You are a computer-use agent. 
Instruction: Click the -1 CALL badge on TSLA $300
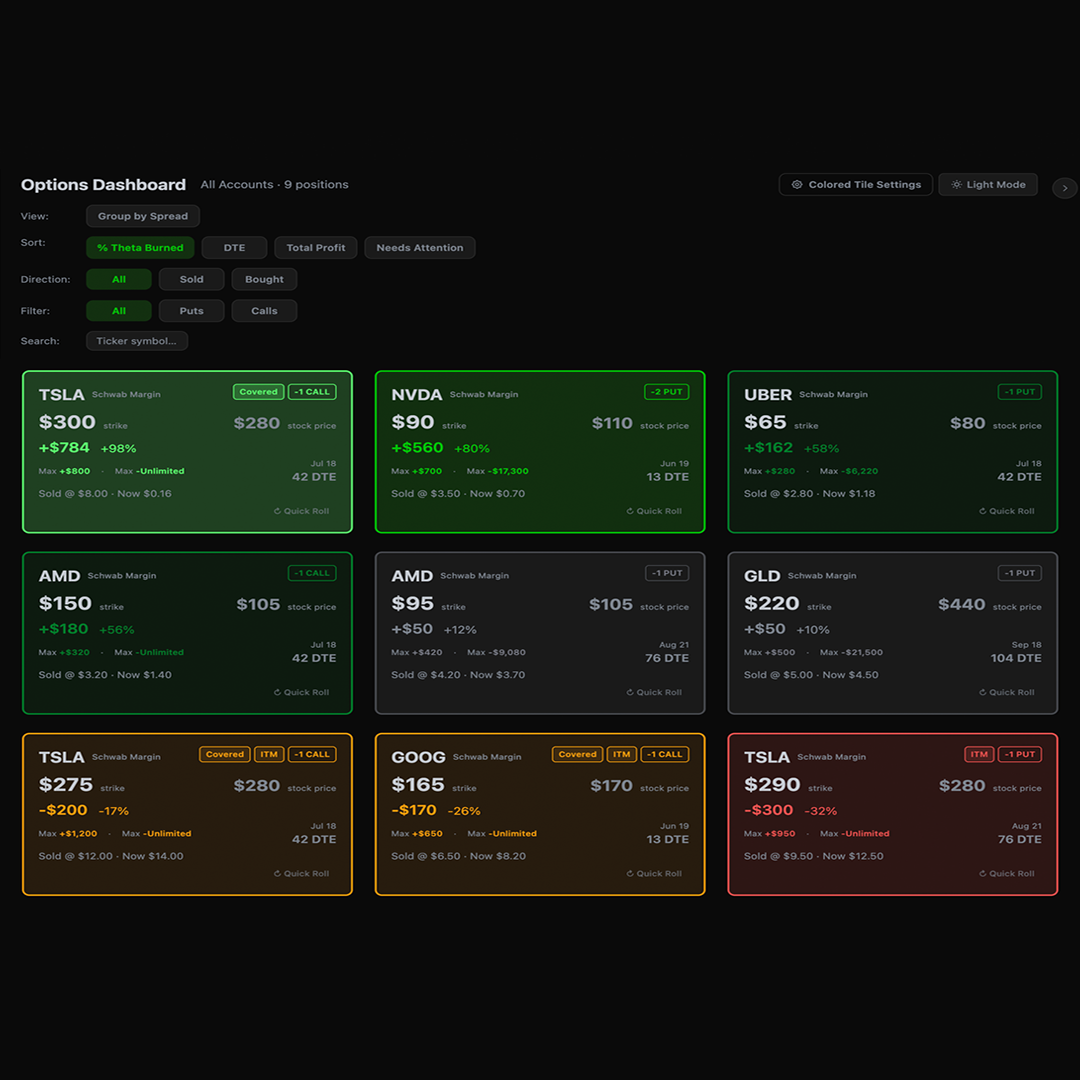coord(312,392)
